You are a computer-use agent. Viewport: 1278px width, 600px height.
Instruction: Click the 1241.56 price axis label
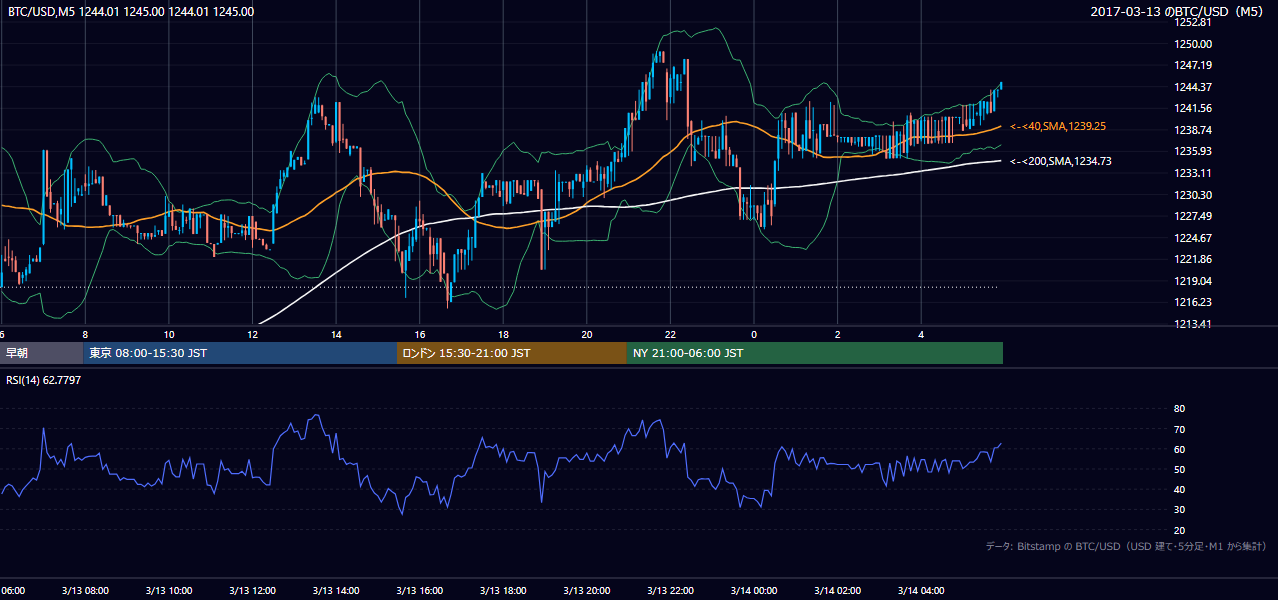tap(1193, 108)
